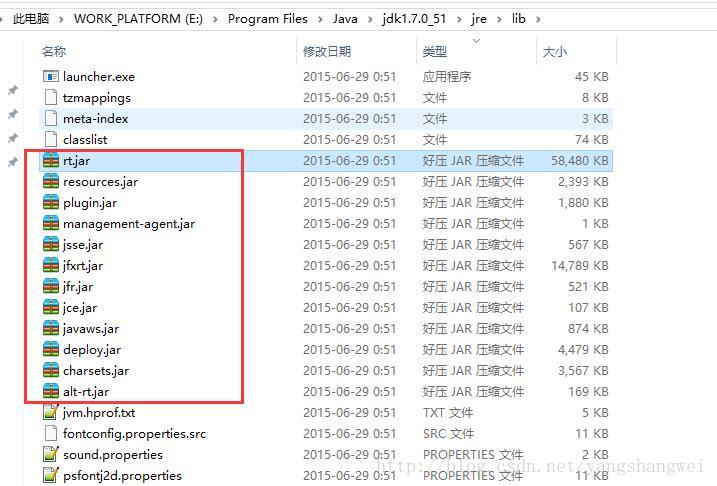
Task: Click the pin icon beside tzmappings row
Action: (13, 90)
